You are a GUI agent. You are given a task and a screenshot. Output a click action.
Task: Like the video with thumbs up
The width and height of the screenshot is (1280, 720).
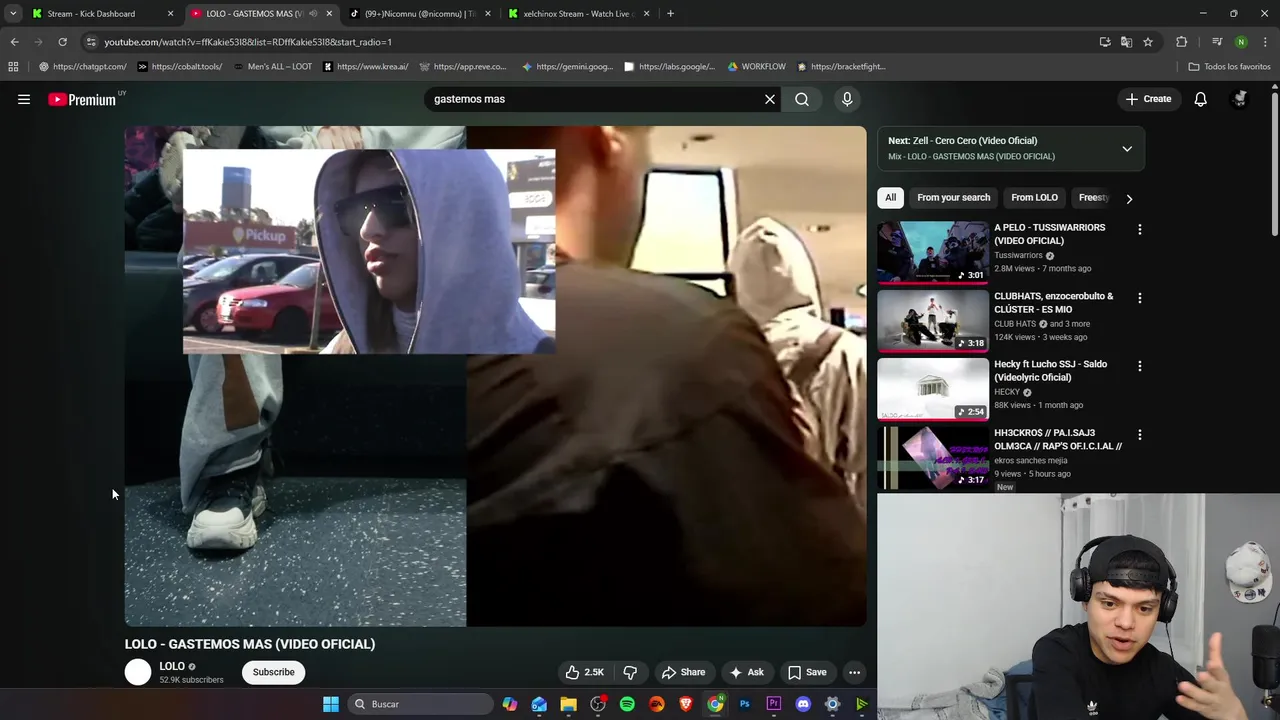585,672
